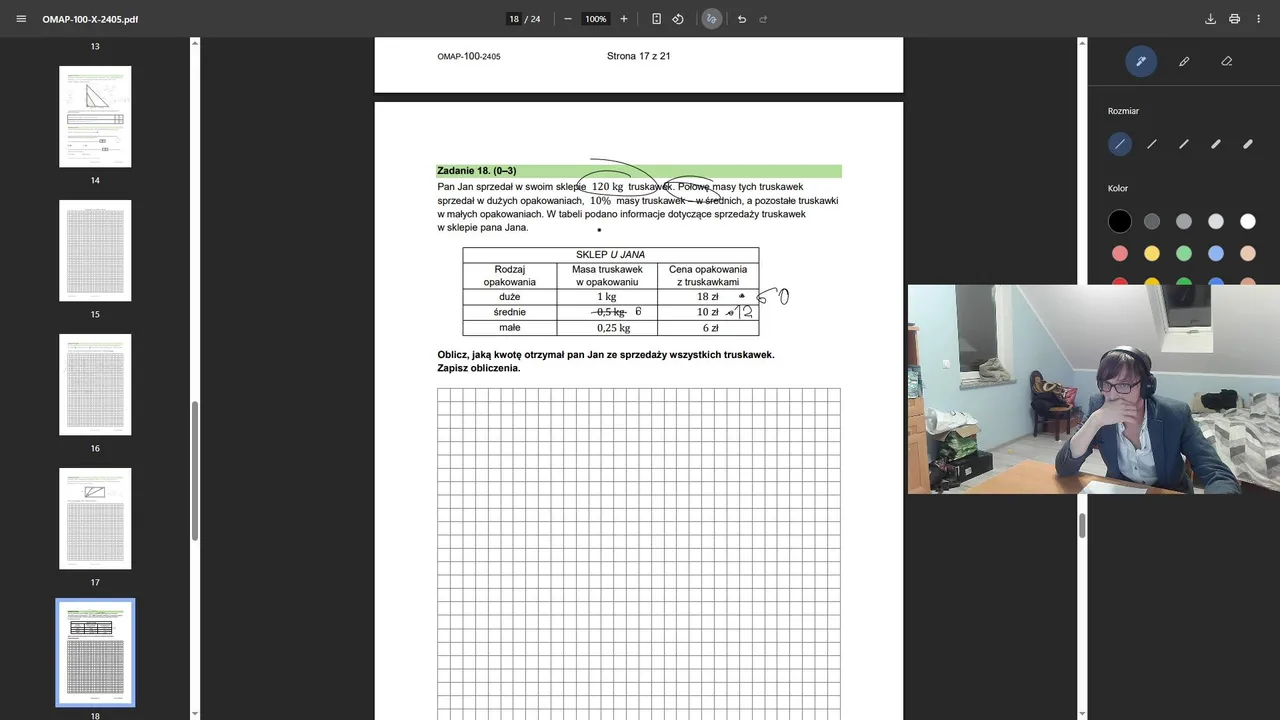1280x720 pixels.
Task: Pick the light blue color swatch
Action: click(1216, 253)
